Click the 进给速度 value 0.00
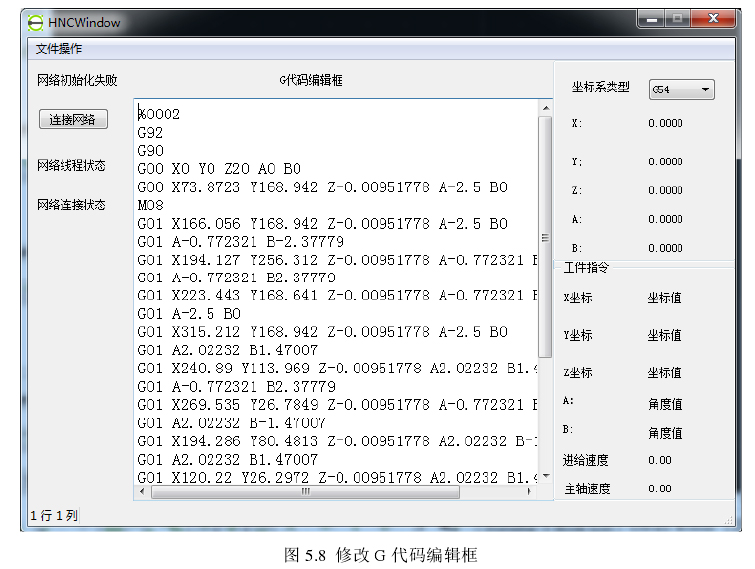The image size is (755, 569). (659, 461)
